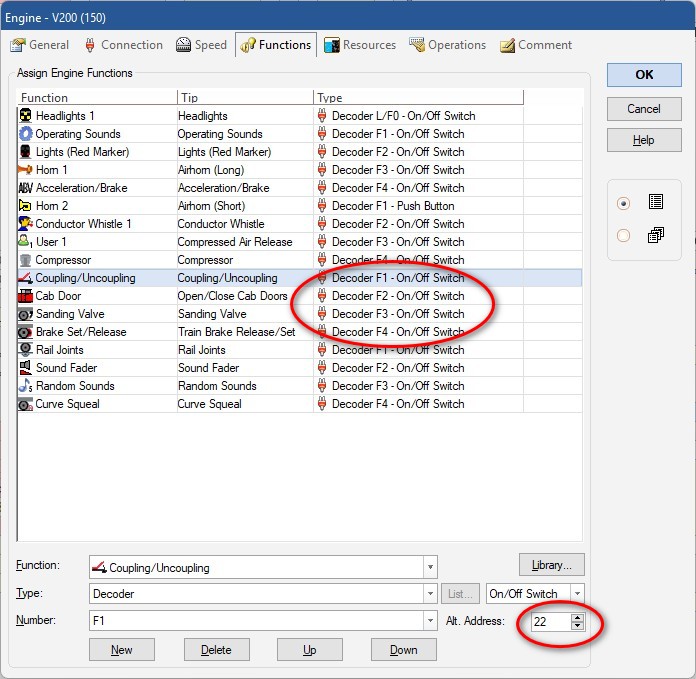Select the stacked pages radio button
The width and height of the screenshot is (696, 679).
(x=623, y=235)
